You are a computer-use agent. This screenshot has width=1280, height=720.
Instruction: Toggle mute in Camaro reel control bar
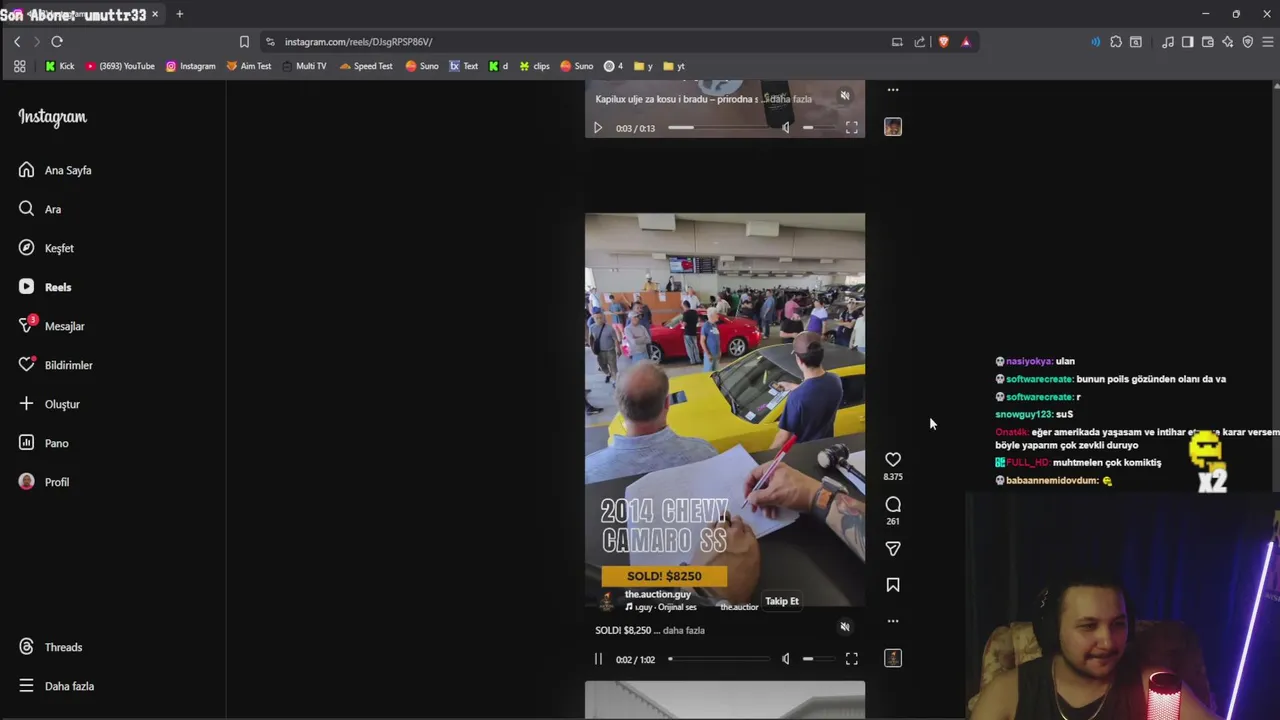click(x=786, y=659)
